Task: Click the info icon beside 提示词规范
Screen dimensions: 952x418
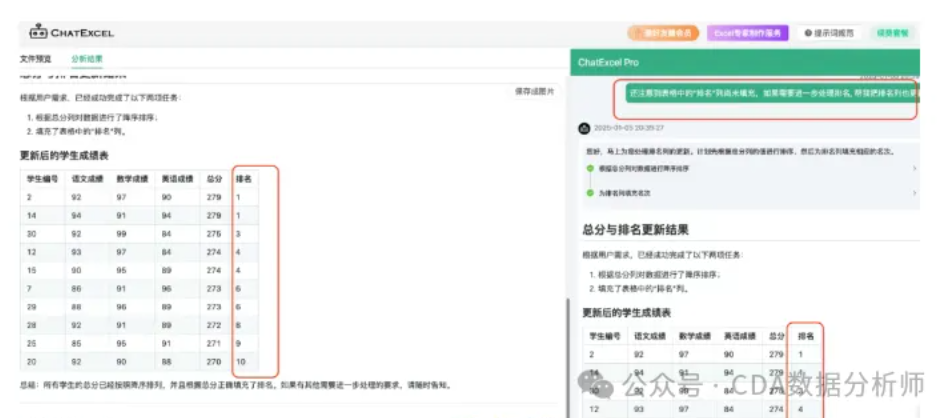Action: 808,33
